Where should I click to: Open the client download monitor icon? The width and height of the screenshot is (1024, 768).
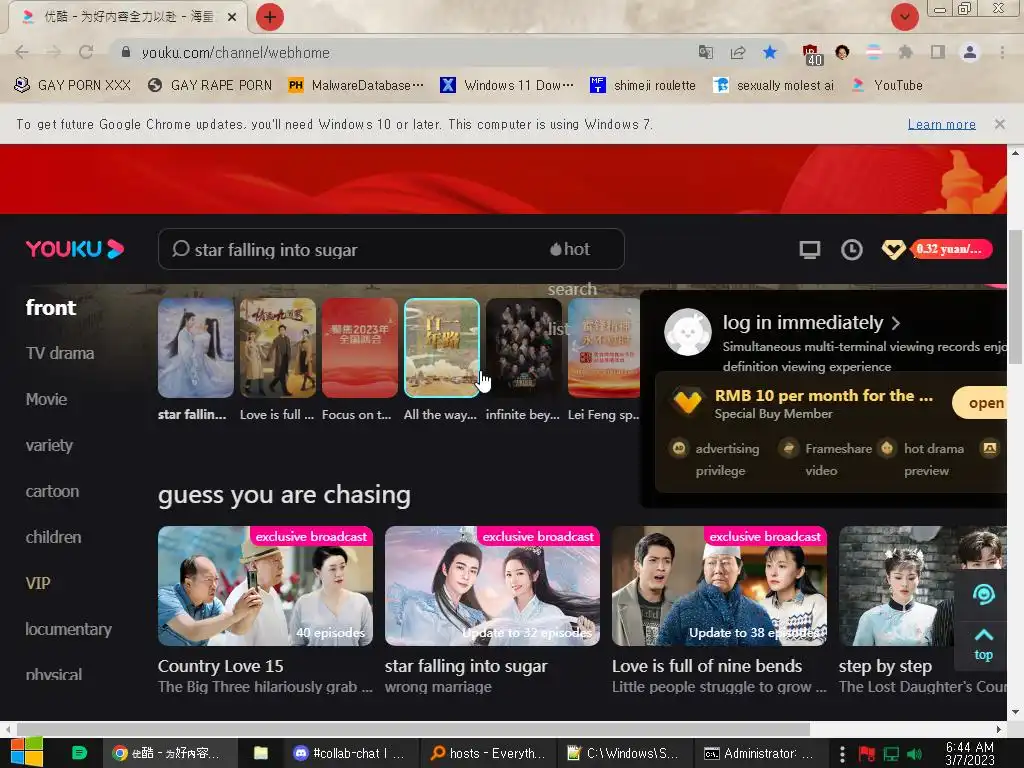810,249
